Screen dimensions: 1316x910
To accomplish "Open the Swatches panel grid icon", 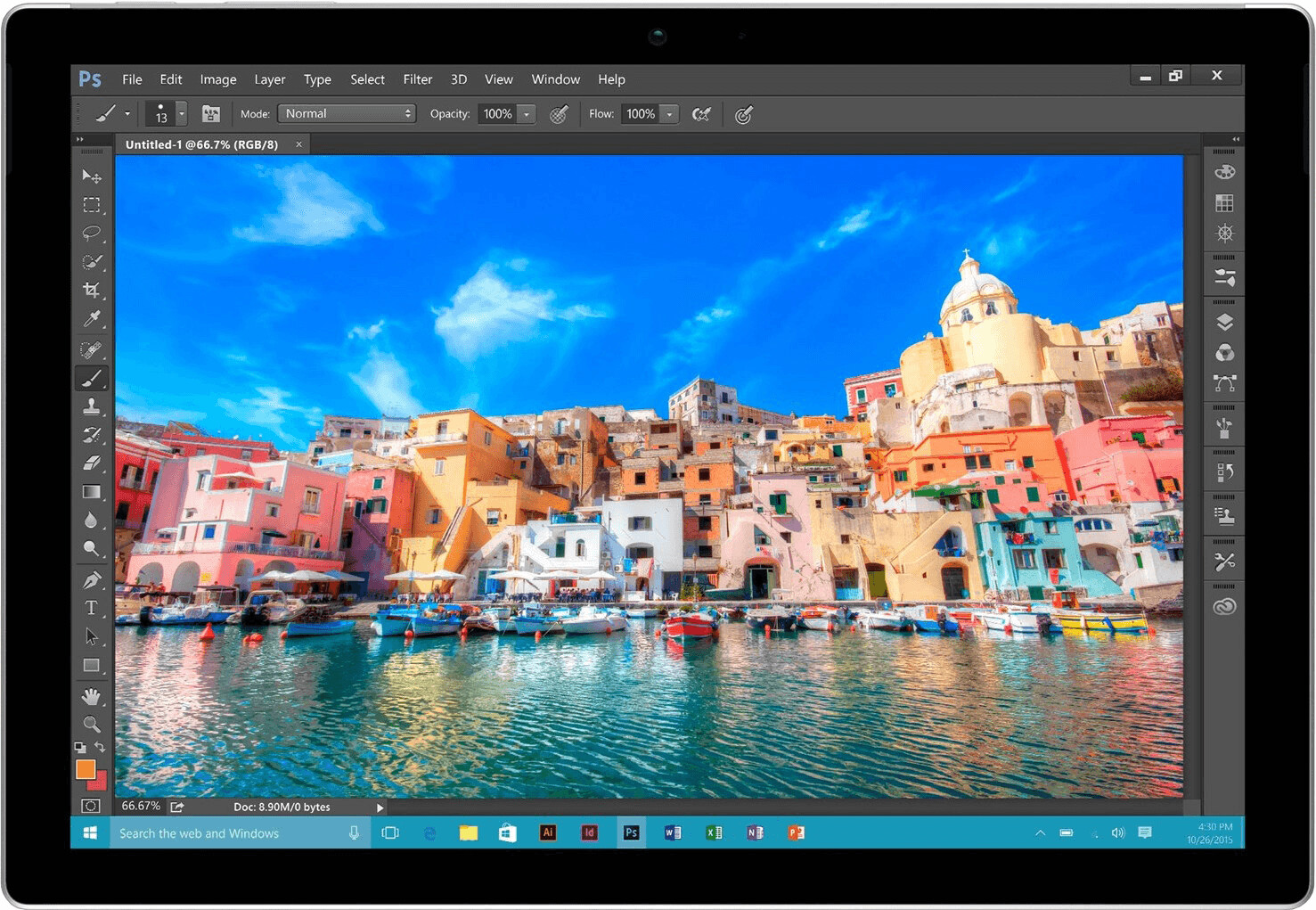I will pyautogui.click(x=1224, y=203).
